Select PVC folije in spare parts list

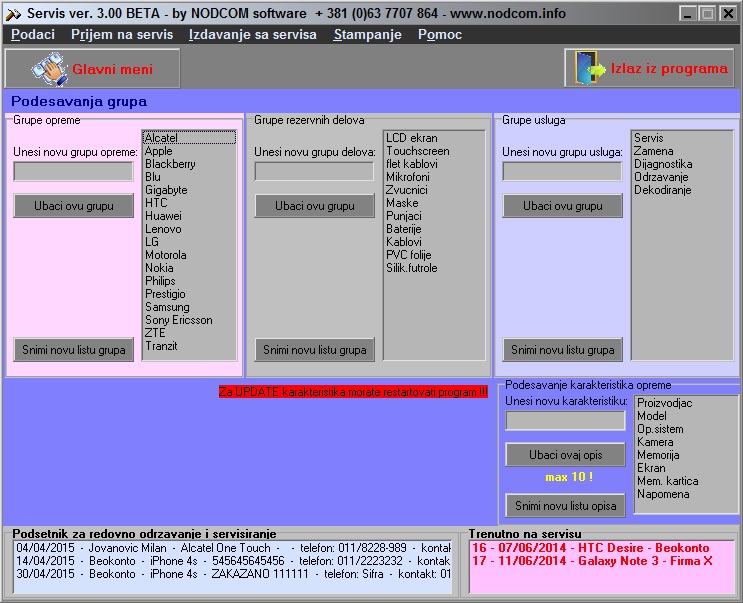click(x=434, y=255)
